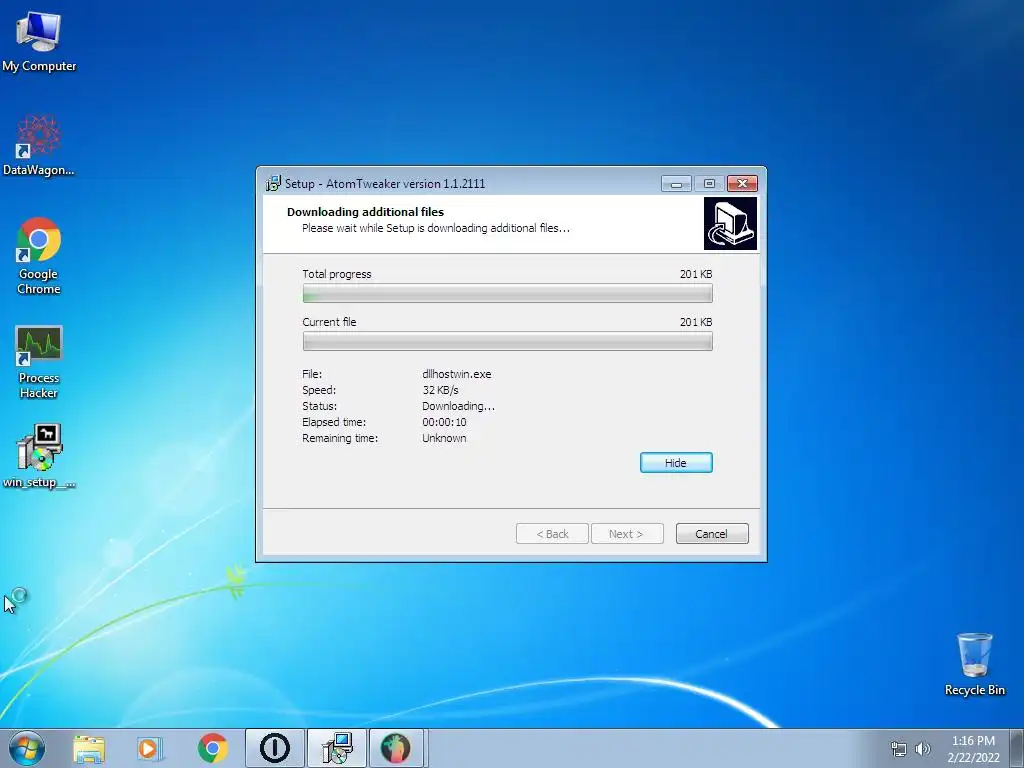Open volume control tray icon
This screenshot has width=1024, height=768.
(922, 749)
